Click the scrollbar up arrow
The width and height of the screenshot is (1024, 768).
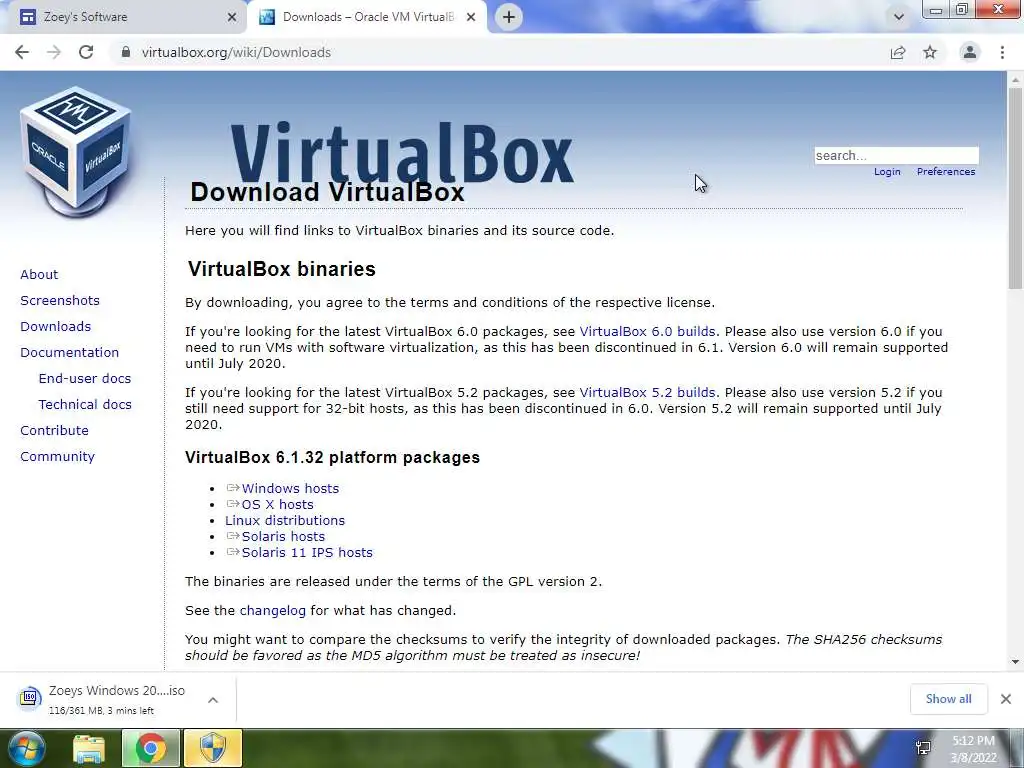(x=1015, y=79)
